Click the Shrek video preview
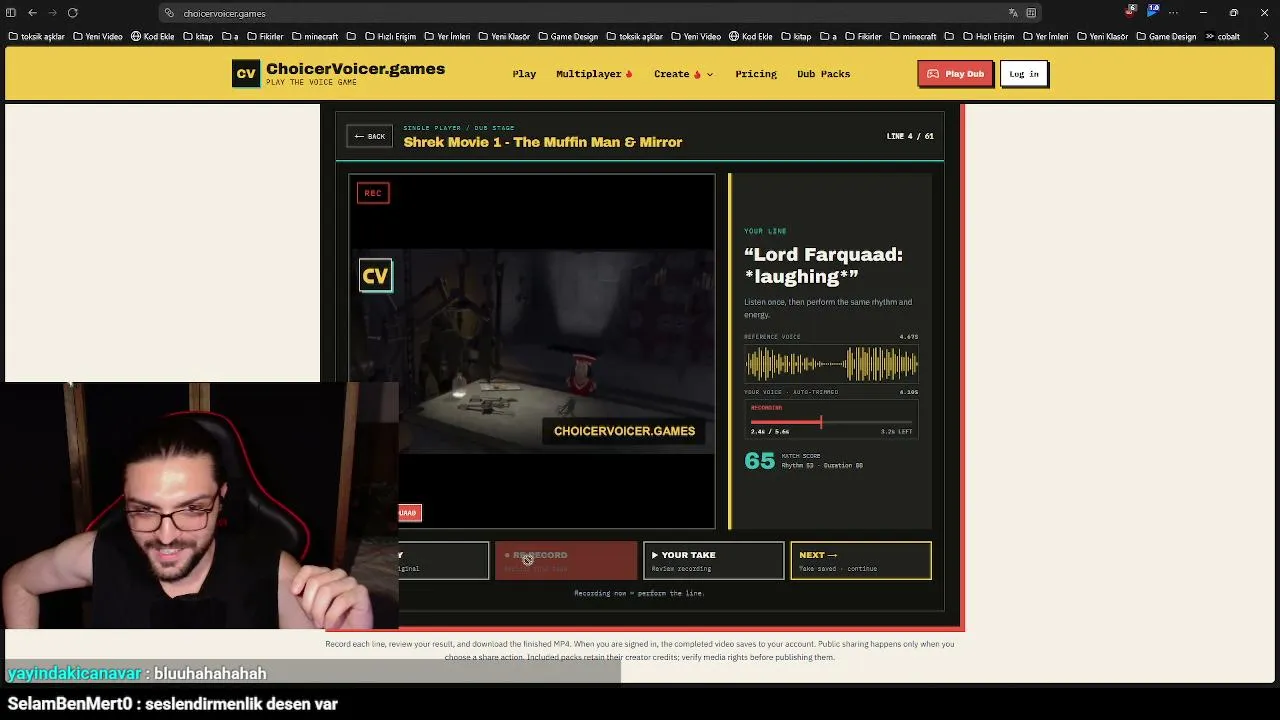The image size is (1280, 720). point(532,351)
